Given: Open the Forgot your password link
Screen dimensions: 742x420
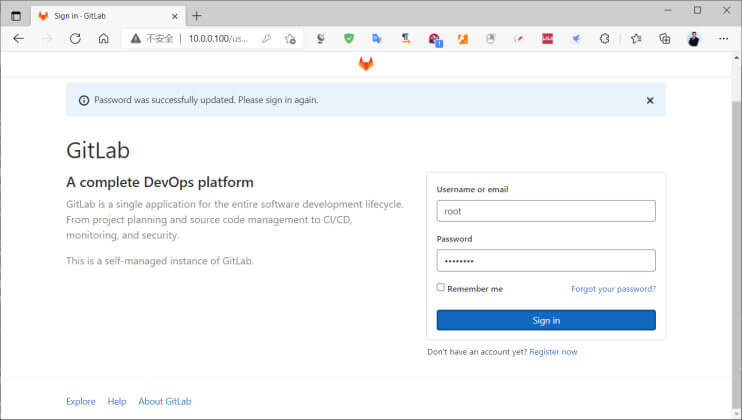Looking at the screenshot, I should (613, 289).
